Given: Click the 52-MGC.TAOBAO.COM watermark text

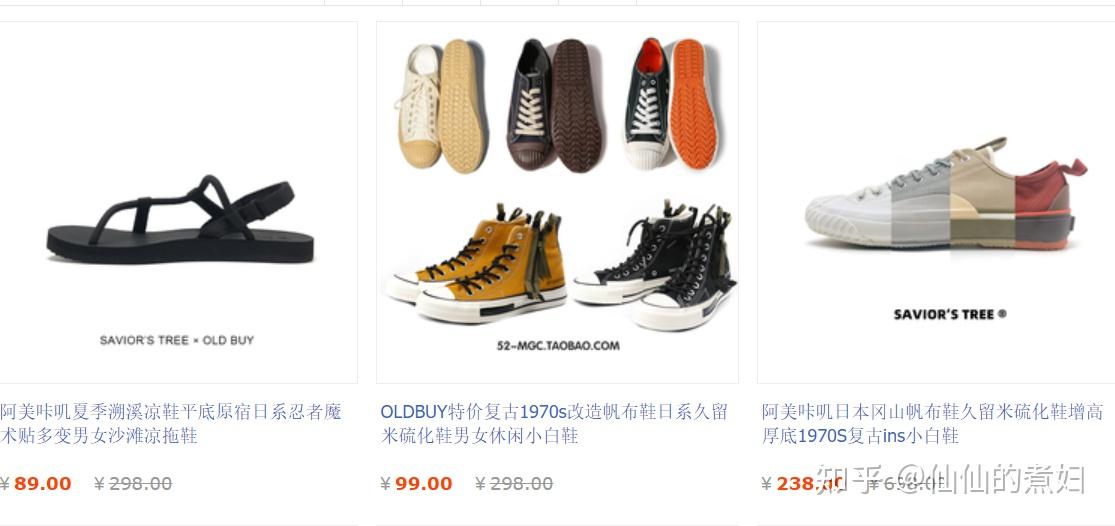Looking at the screenshot, I should click(x=558, y=346).
